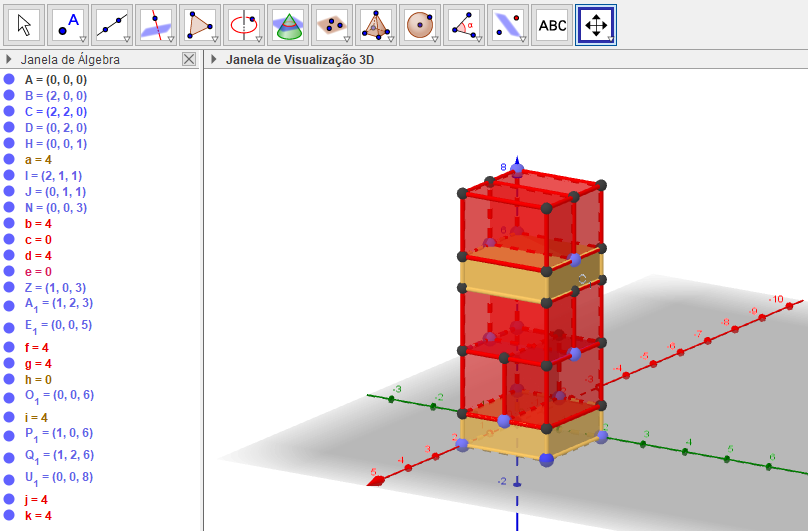808x531 pixels.
Task: Select the Circle with axis tool
Action: coord(244,25)
